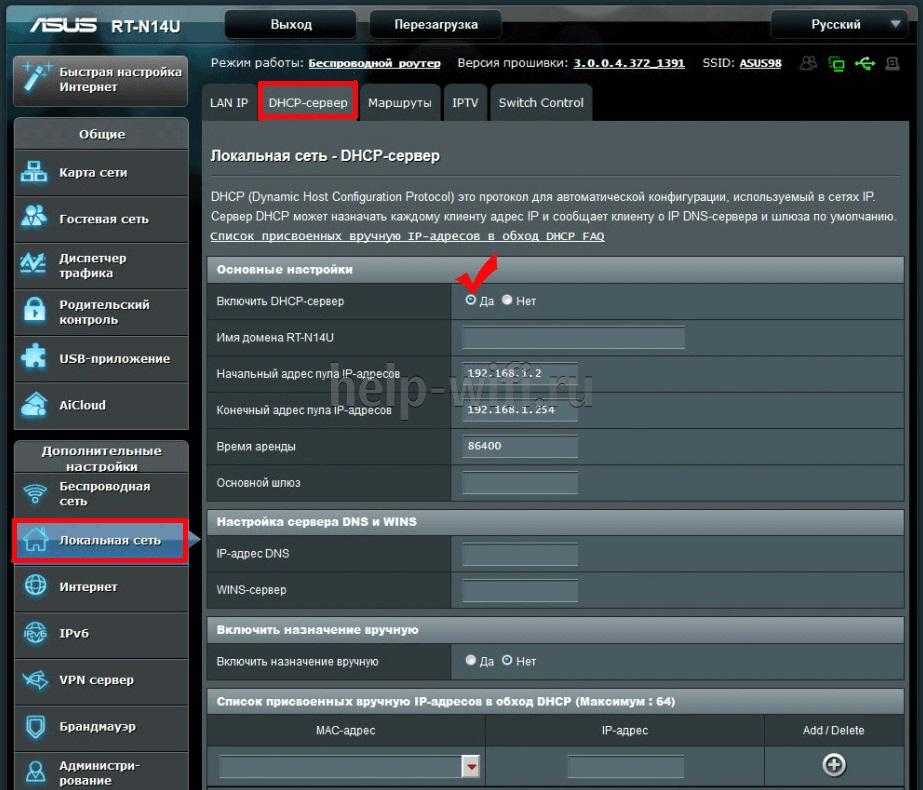Open Быстрая настройка Интернет wizard
This screenshot has height=790, width=923.
(100, 79)
